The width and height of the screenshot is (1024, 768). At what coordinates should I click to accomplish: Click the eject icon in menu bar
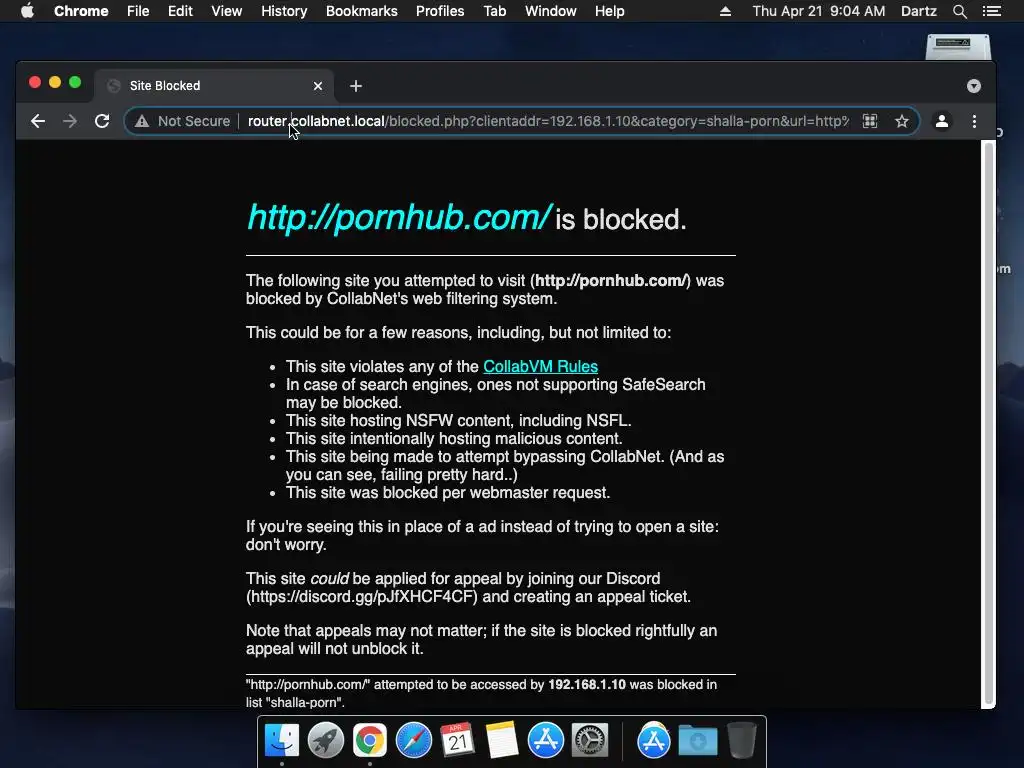725,11
